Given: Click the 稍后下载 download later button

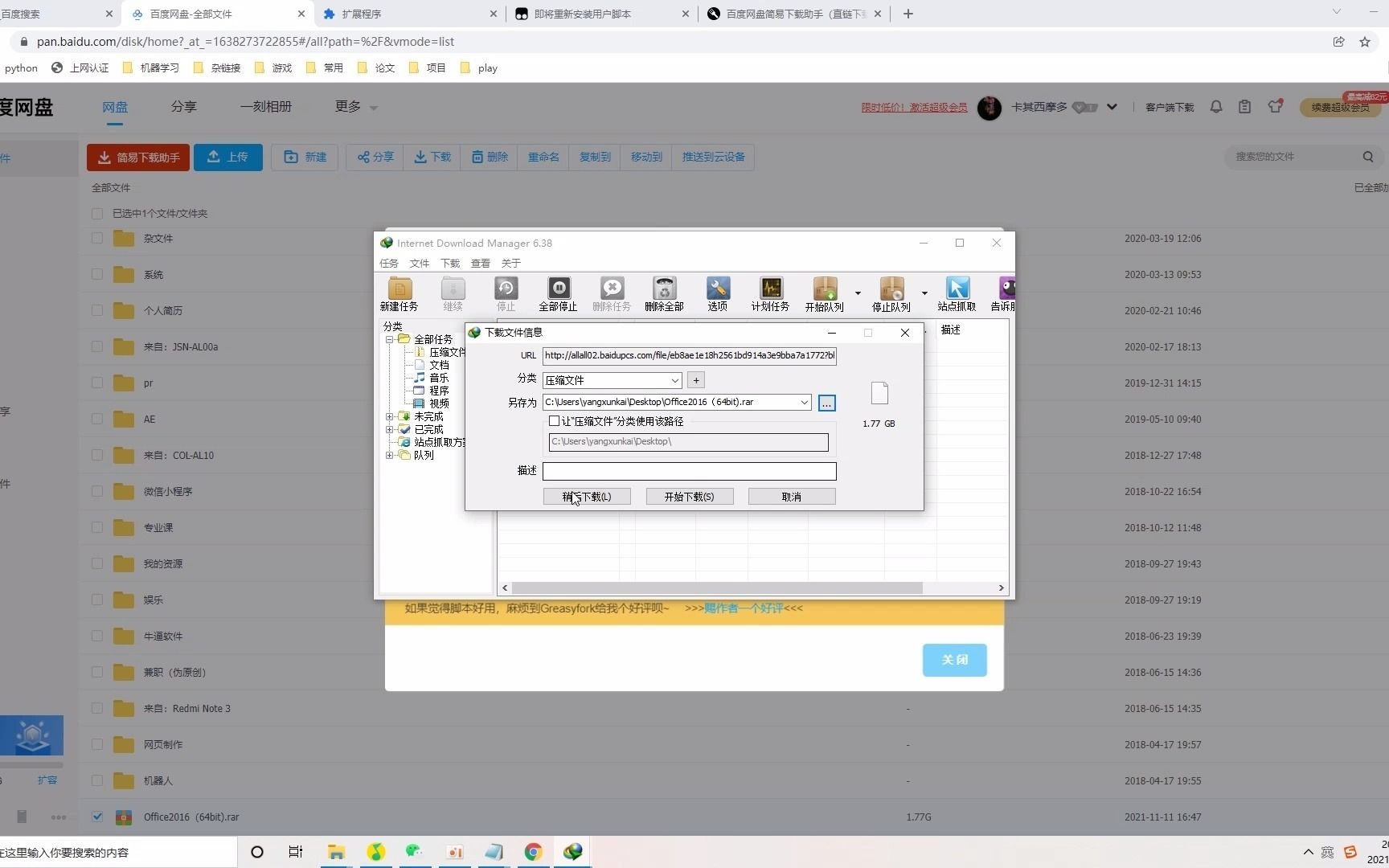Looking at the screenshot, I should click(587, 497).
